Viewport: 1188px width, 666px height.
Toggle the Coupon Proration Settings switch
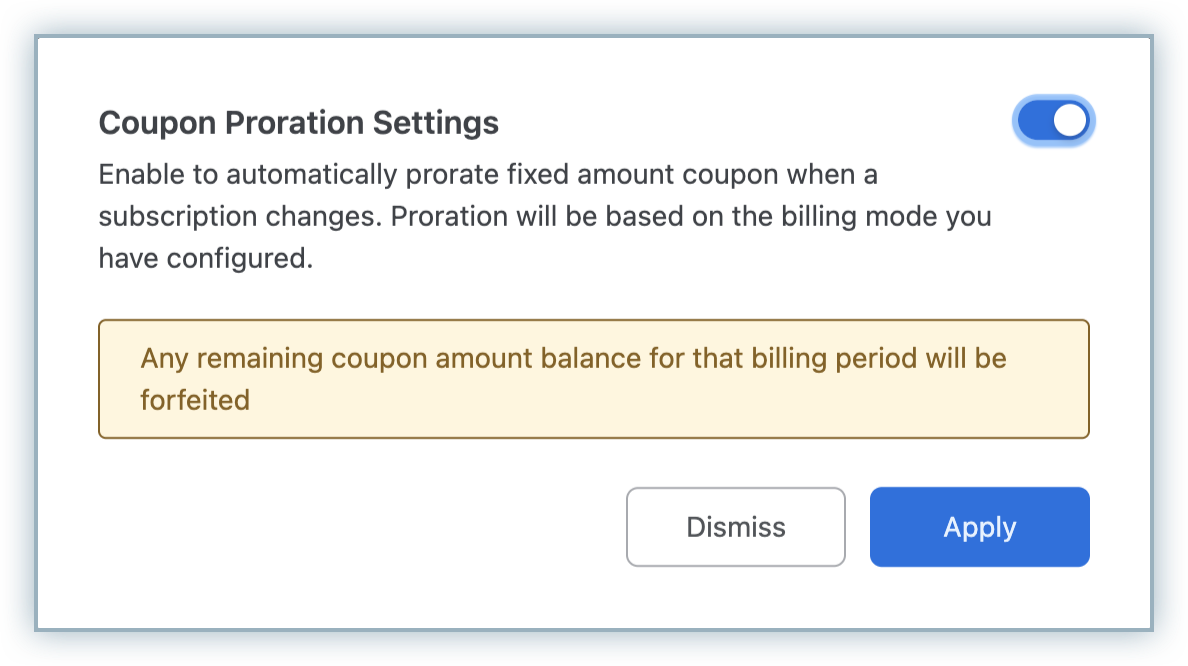[1055, 121]
